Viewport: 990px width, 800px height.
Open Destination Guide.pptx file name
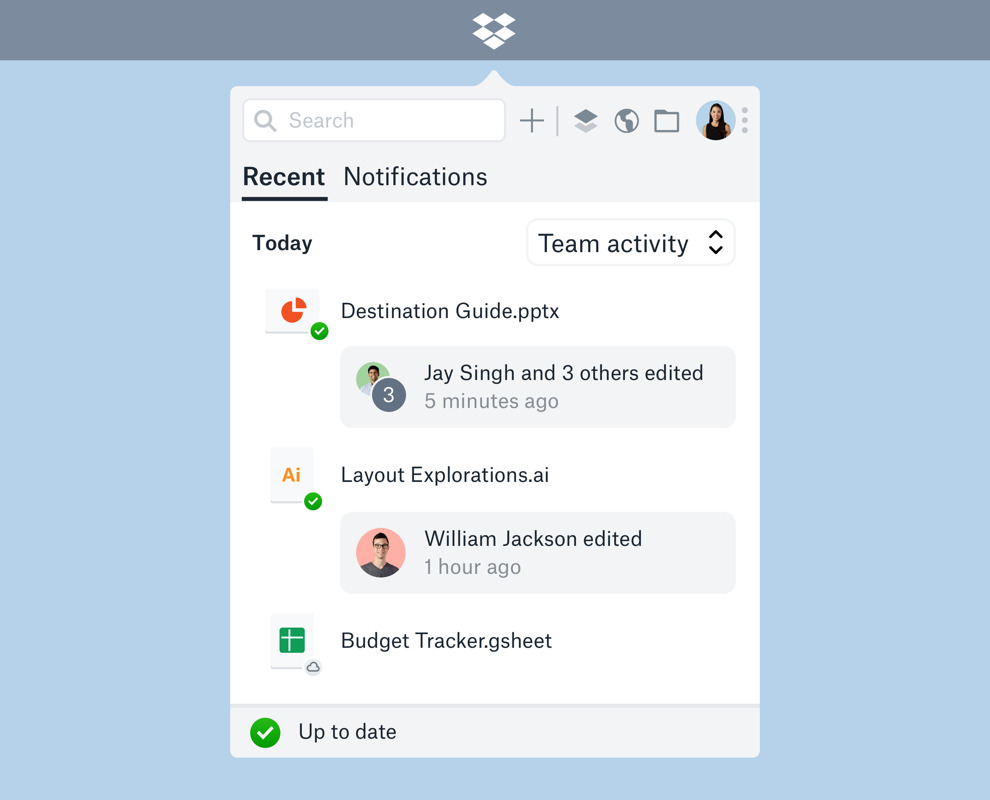point(450,311)
